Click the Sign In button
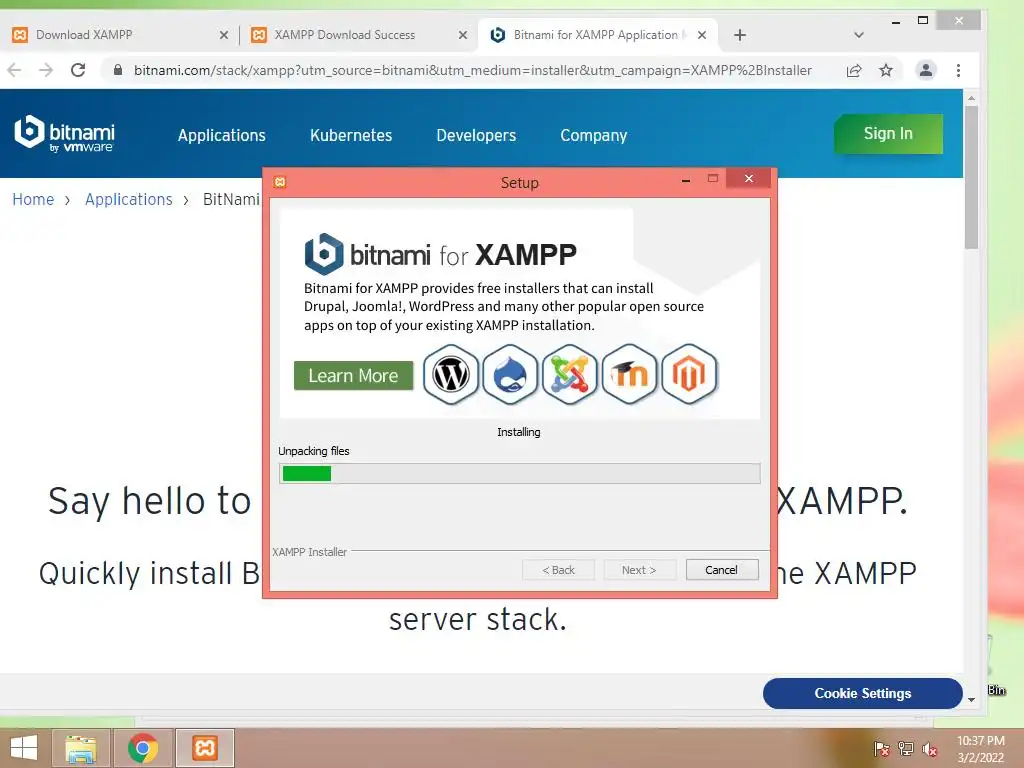 (888, 134)
